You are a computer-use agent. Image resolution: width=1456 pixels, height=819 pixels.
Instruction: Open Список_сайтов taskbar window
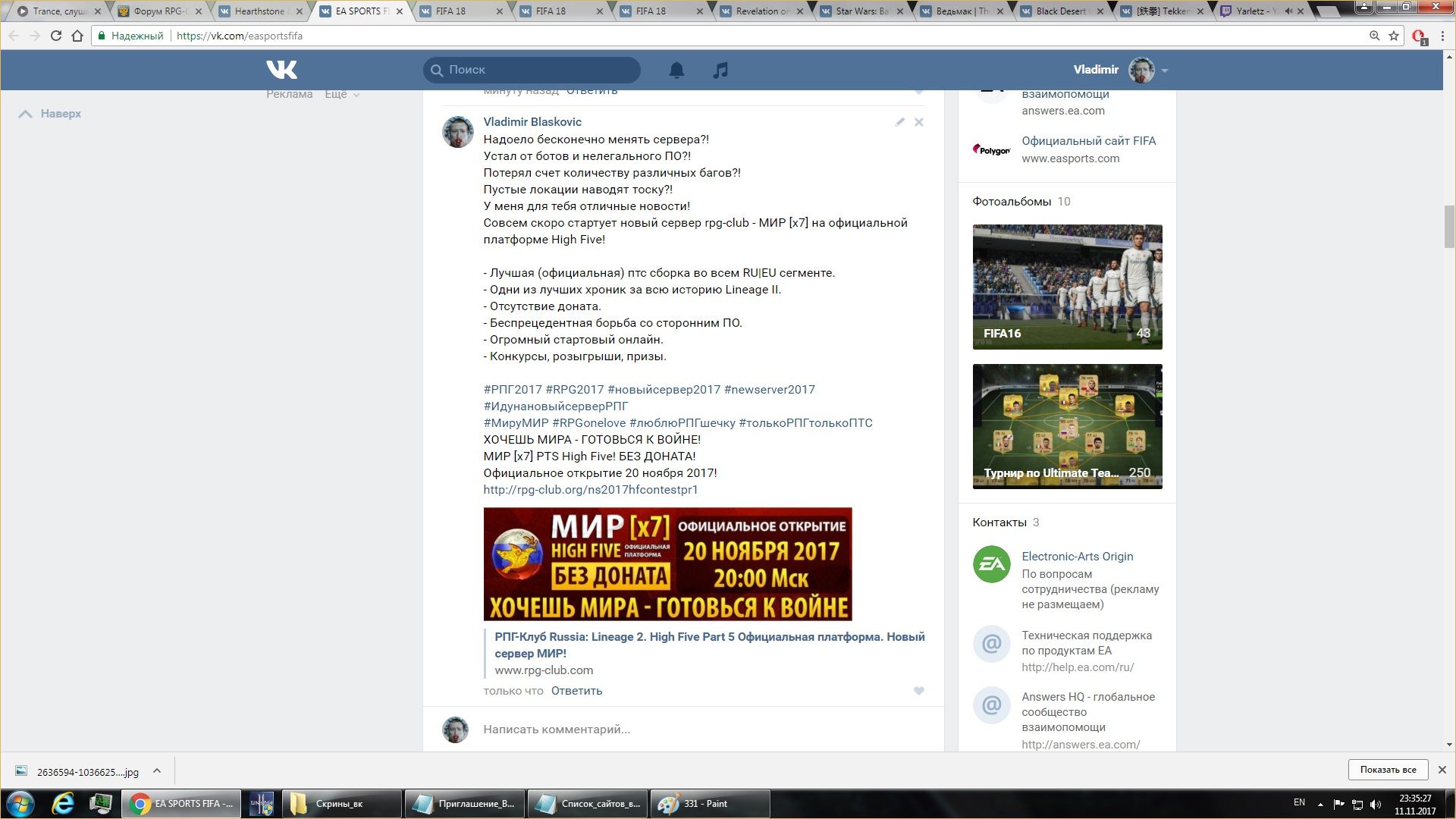click(x=588, y=804)
